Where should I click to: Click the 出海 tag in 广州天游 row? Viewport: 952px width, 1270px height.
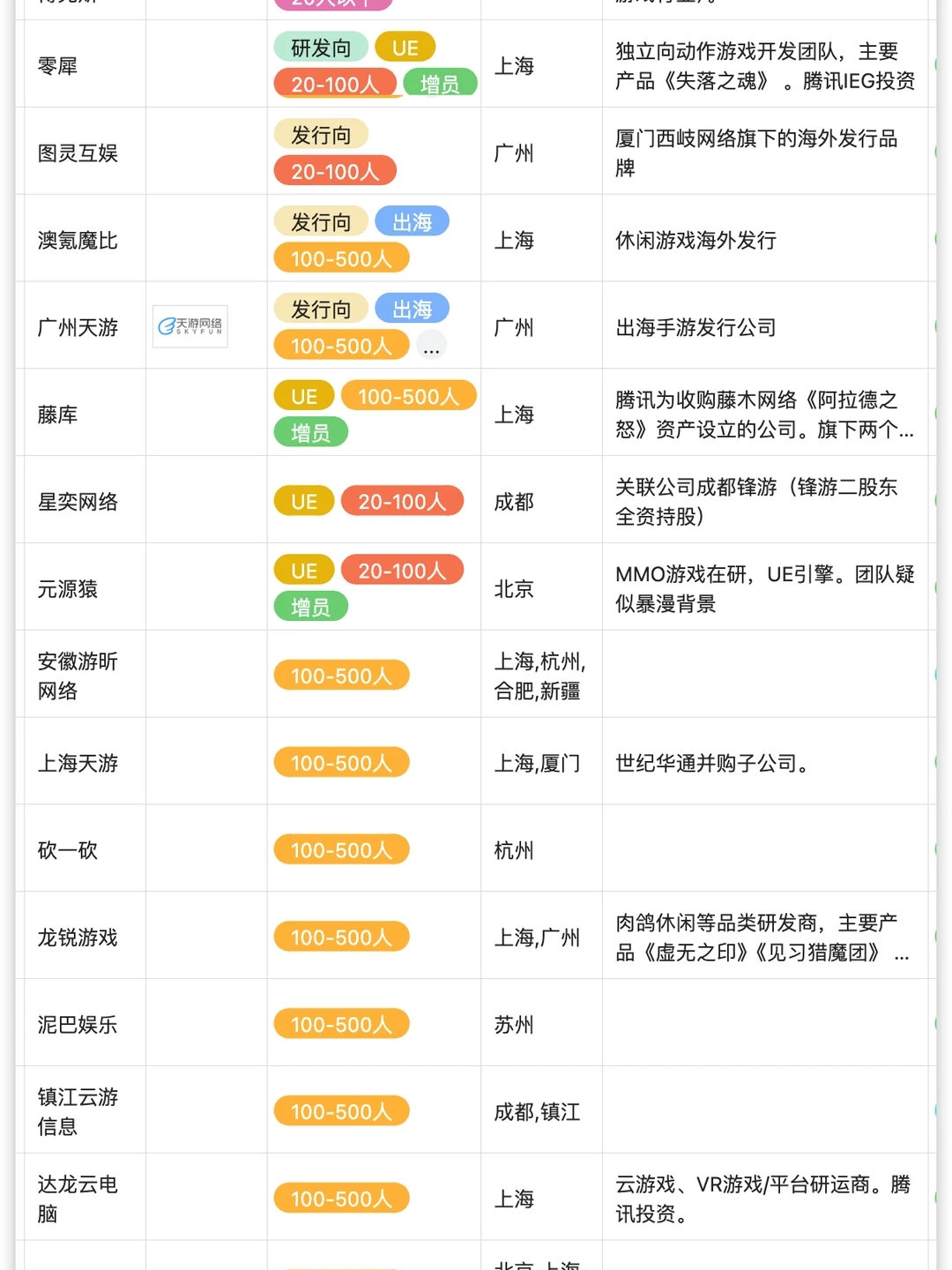[x=412, y=309]
